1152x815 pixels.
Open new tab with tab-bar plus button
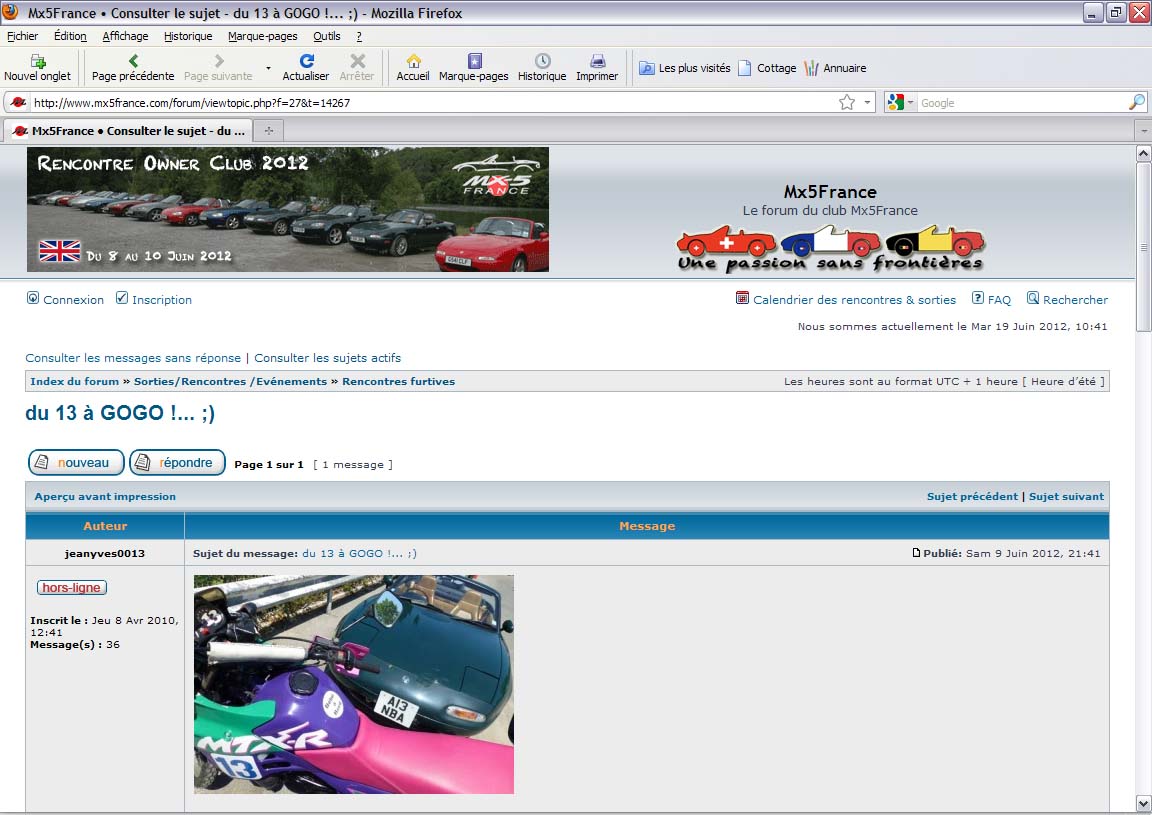click(268, 131)
